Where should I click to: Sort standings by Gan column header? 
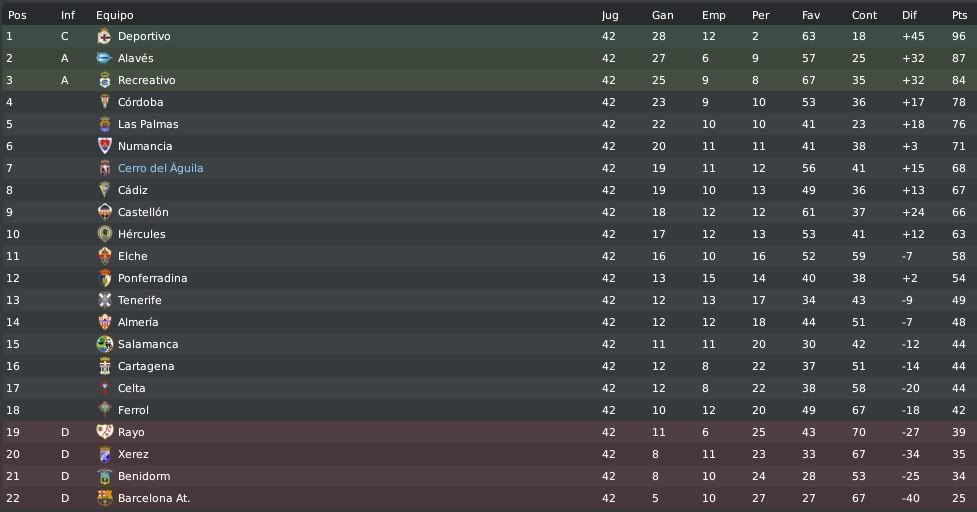662,15
